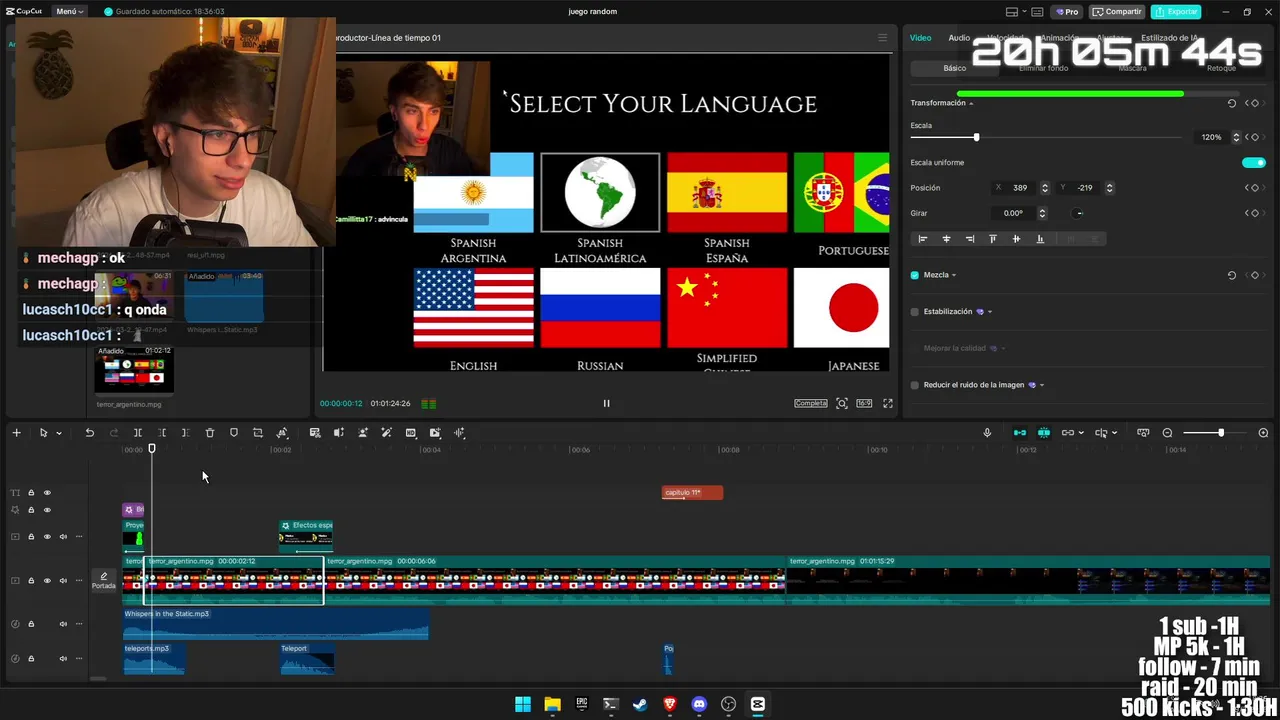Click the microphone voice-over record icon
This screenshot has height=720, width=1280.
pyautogui.click(x=987, y=433)
